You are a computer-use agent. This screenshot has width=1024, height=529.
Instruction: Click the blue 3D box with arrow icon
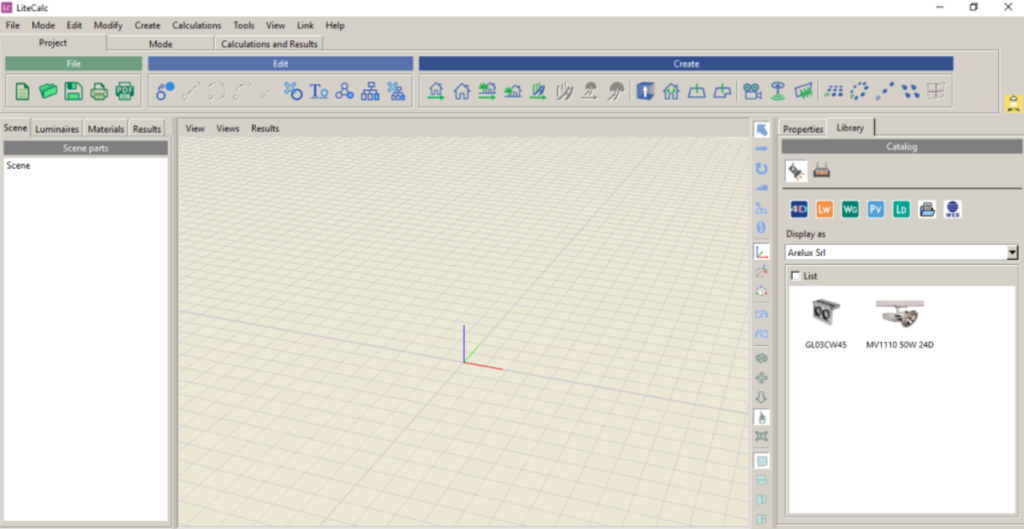pyautogui.click(x=645, y=91)
